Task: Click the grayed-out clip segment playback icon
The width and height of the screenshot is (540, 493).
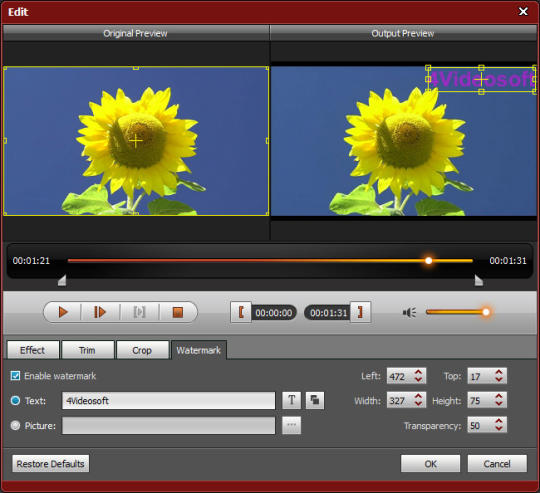Action: click(x=139, y=312)
